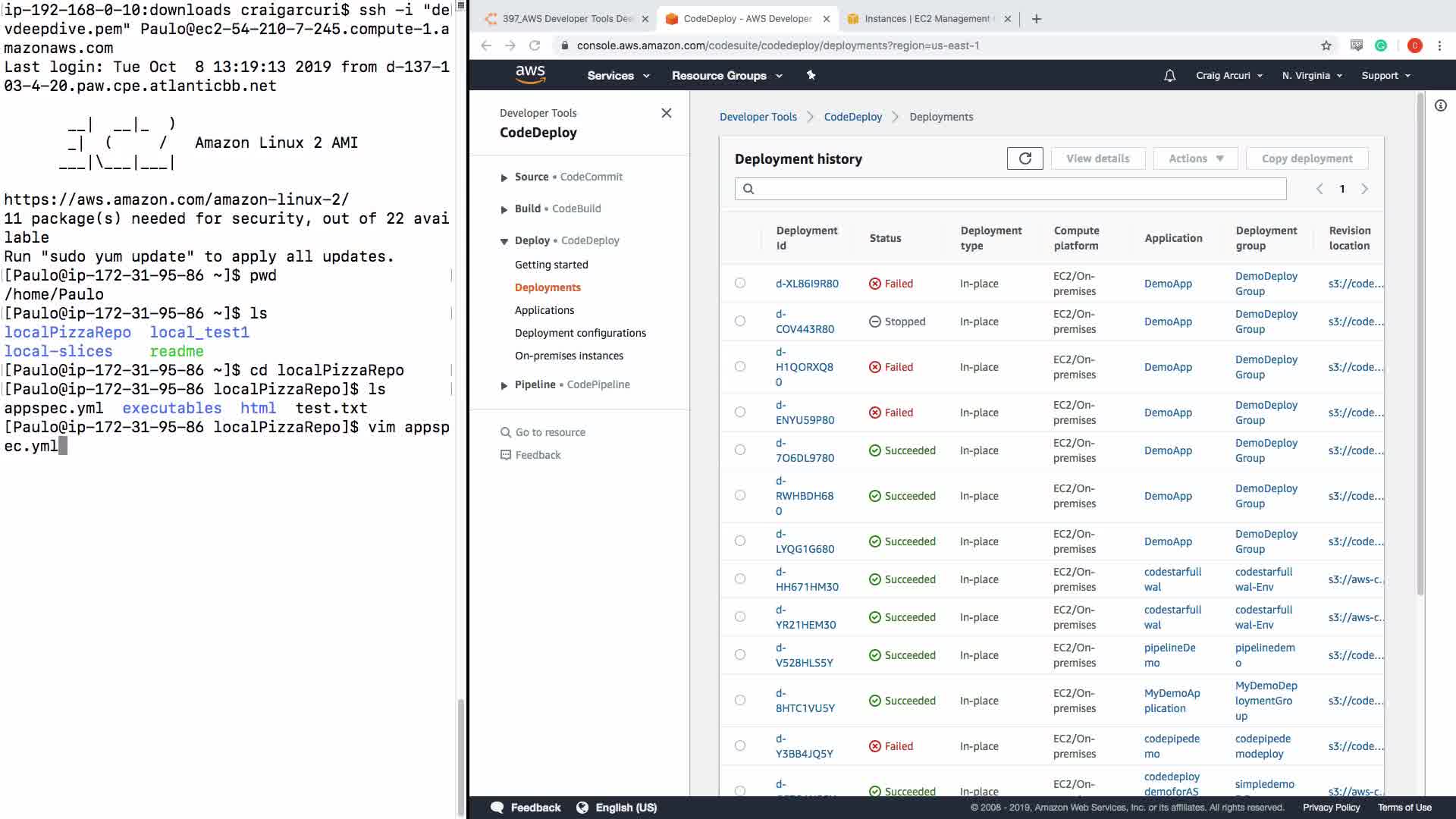Select radio button for deployment d-XL86I9R80

(x=739, y=283)
